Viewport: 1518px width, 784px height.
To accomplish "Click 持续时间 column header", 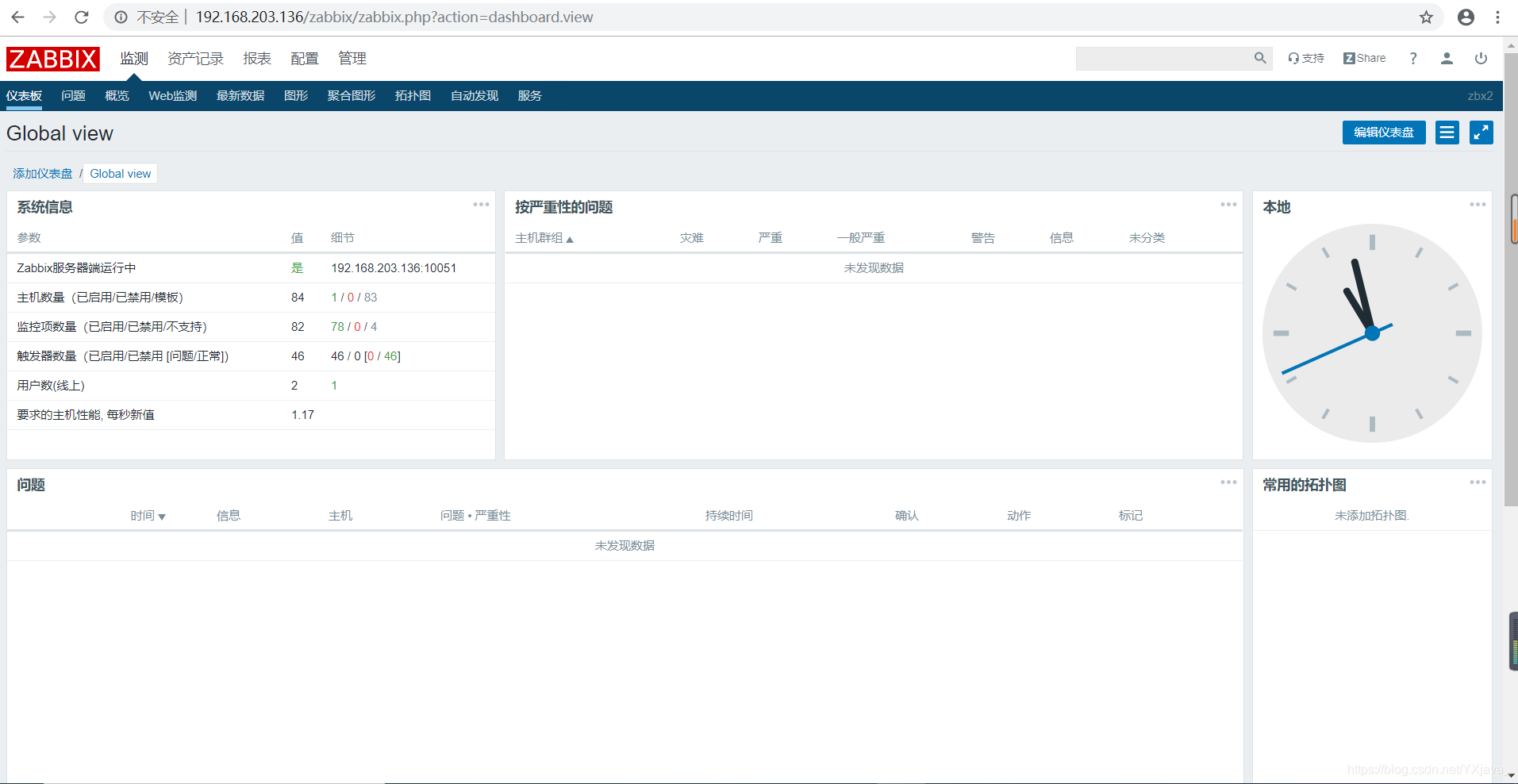I will 729,516.
